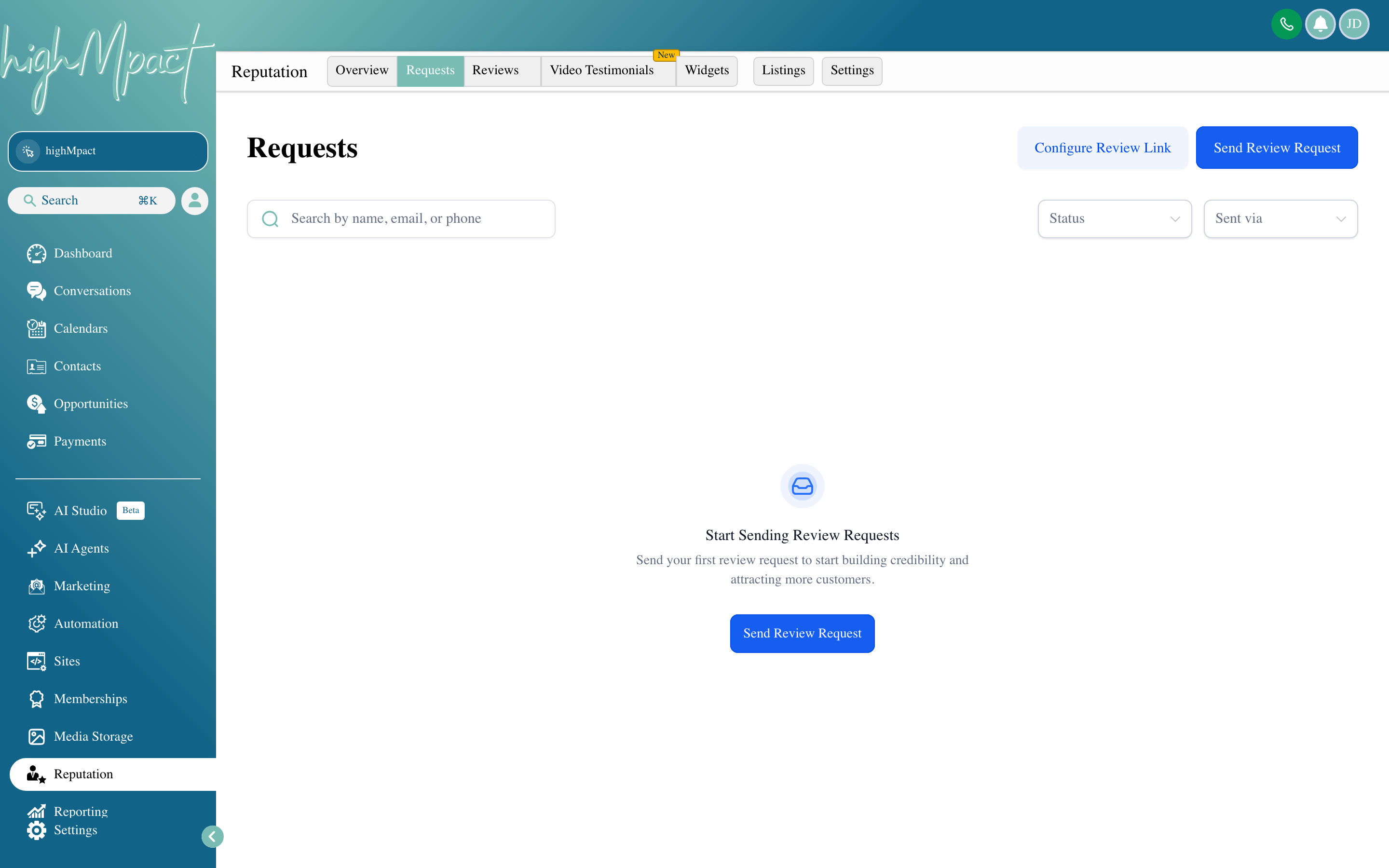The height and width of the screenshot is (868, 1389).
Task: Open the Video Testimonials tab
Action: pyautogui.click(x=608, y=70)
